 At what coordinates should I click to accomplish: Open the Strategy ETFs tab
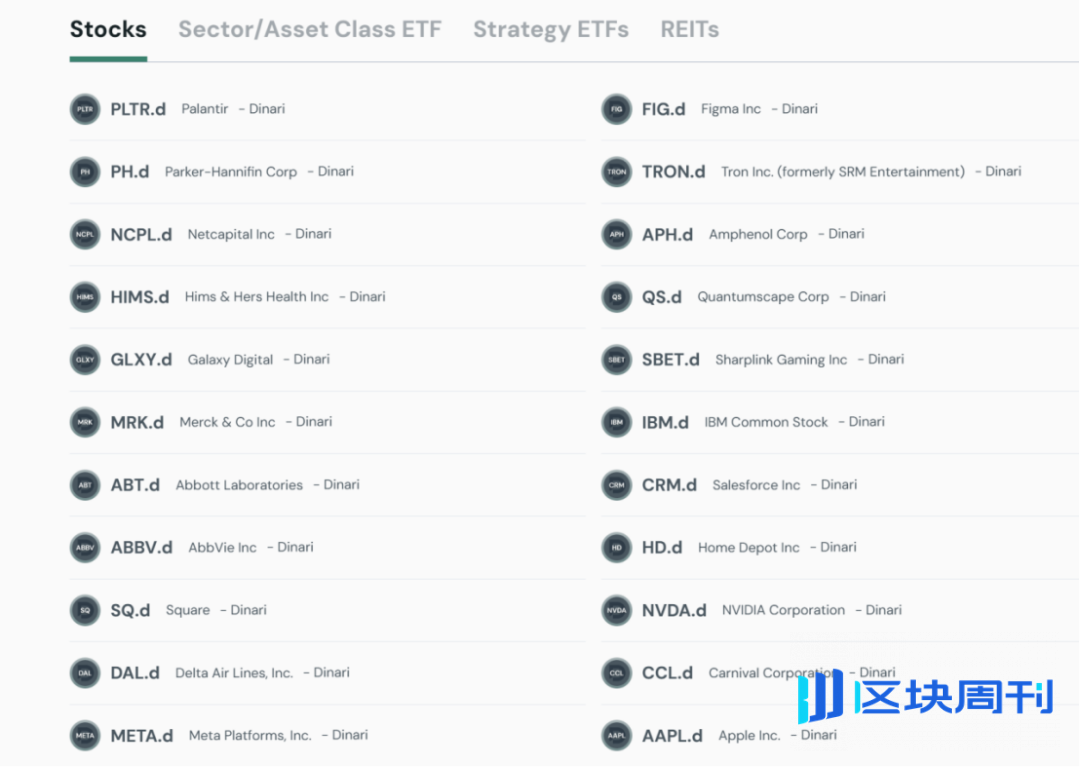click(551, 30)
